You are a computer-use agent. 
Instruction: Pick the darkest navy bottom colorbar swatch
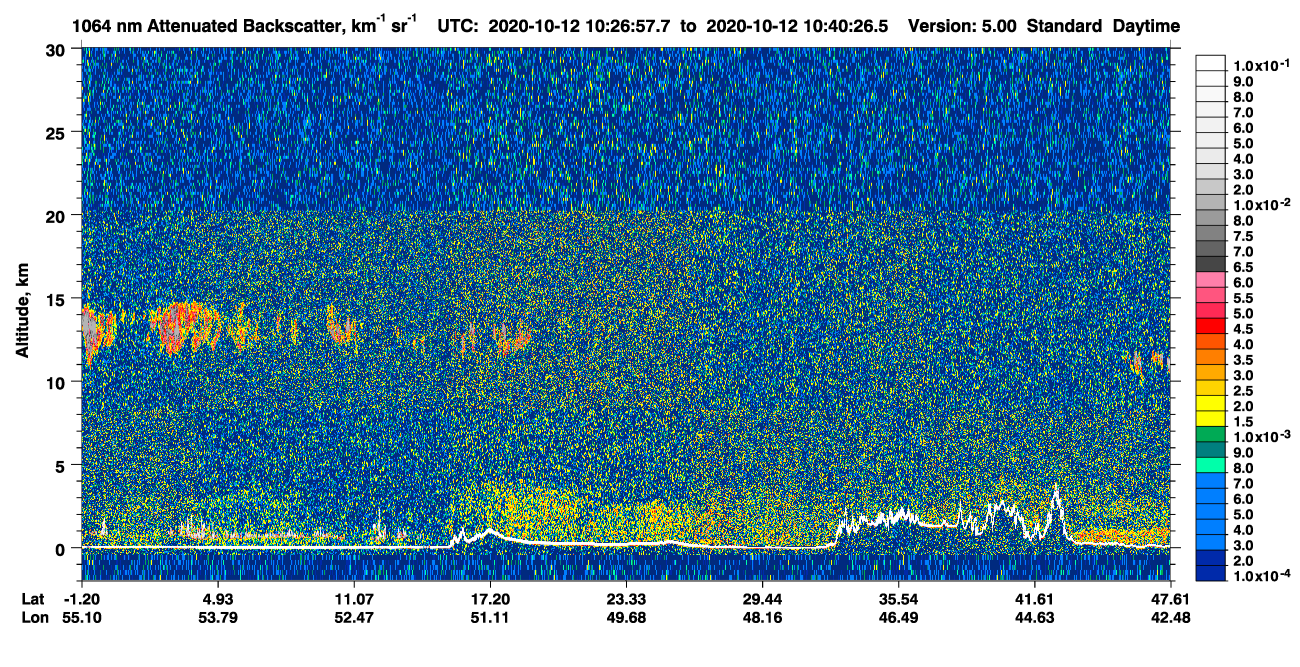[x=1211, y=574]
